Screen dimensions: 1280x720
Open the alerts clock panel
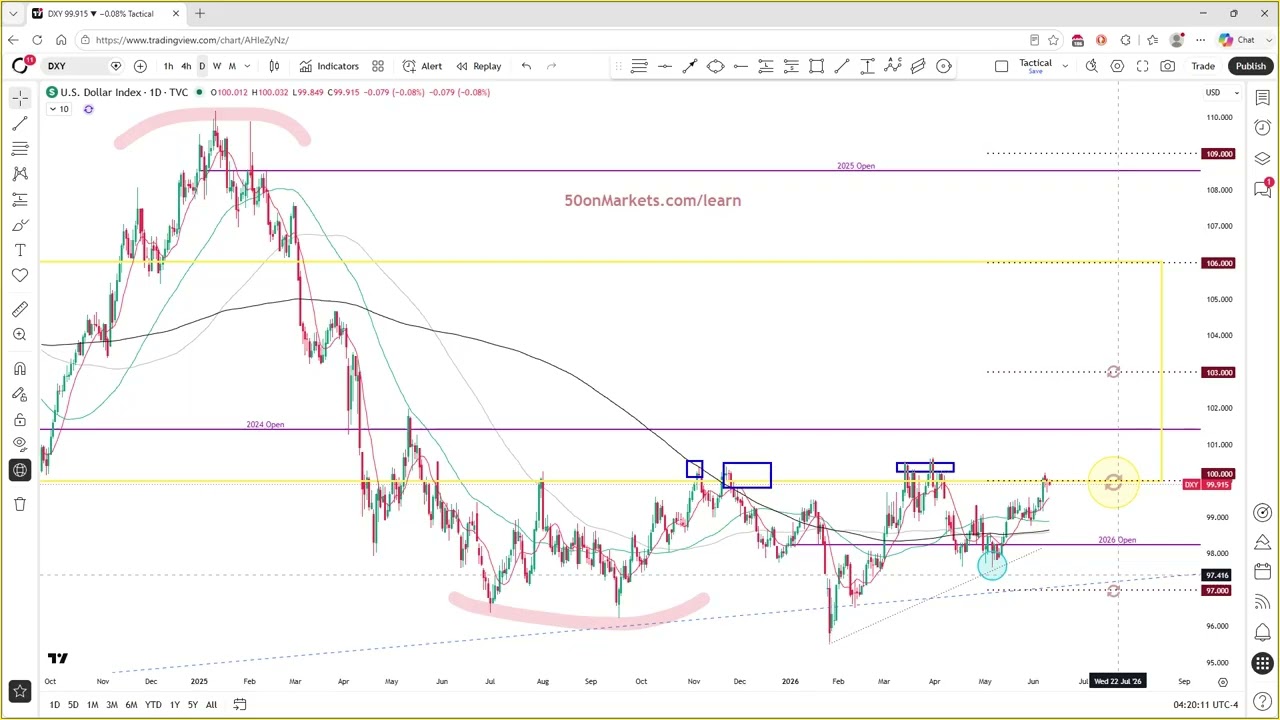1263,128
